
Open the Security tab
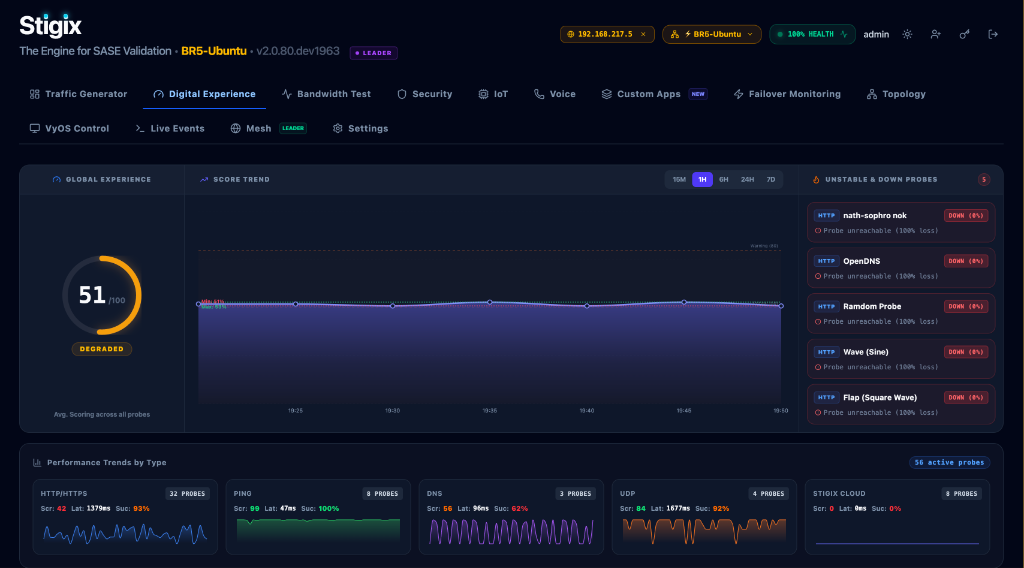coord(424,94)
